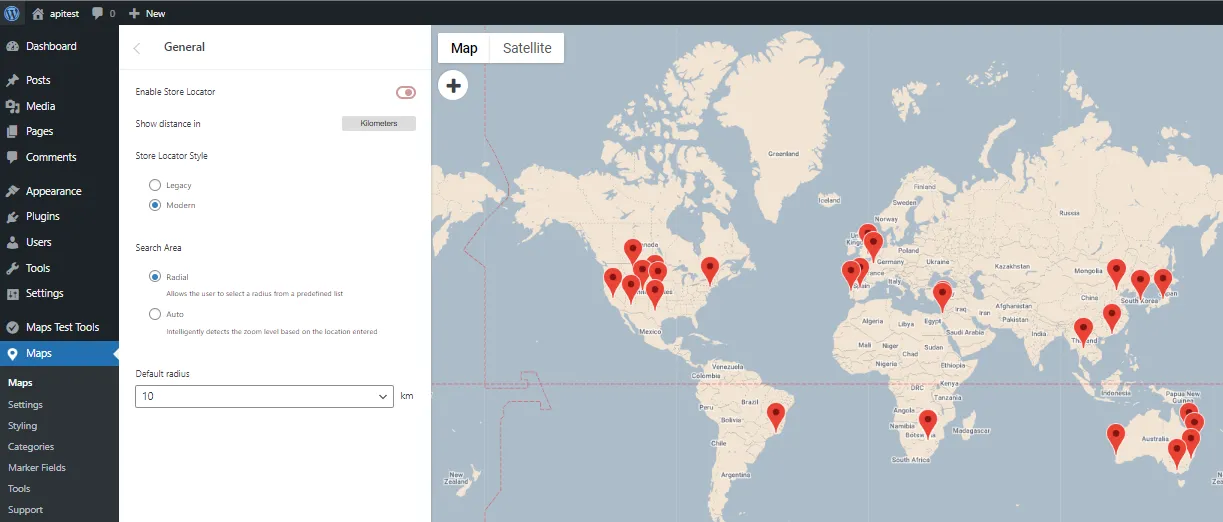The height and width of the screenshot is (522, 1223).
Task: Select the Auto search area option
Action: 155,314
